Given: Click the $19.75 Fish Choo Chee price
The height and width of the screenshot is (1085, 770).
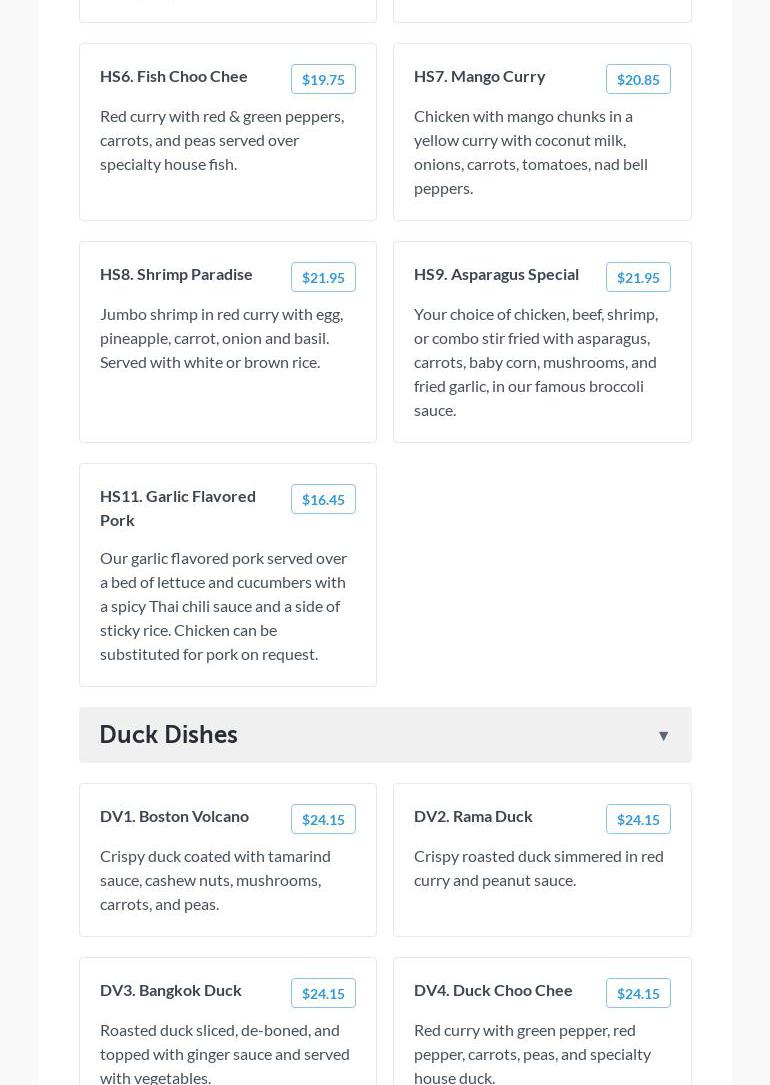Looking at the screenshot, I should coord(323,80).
